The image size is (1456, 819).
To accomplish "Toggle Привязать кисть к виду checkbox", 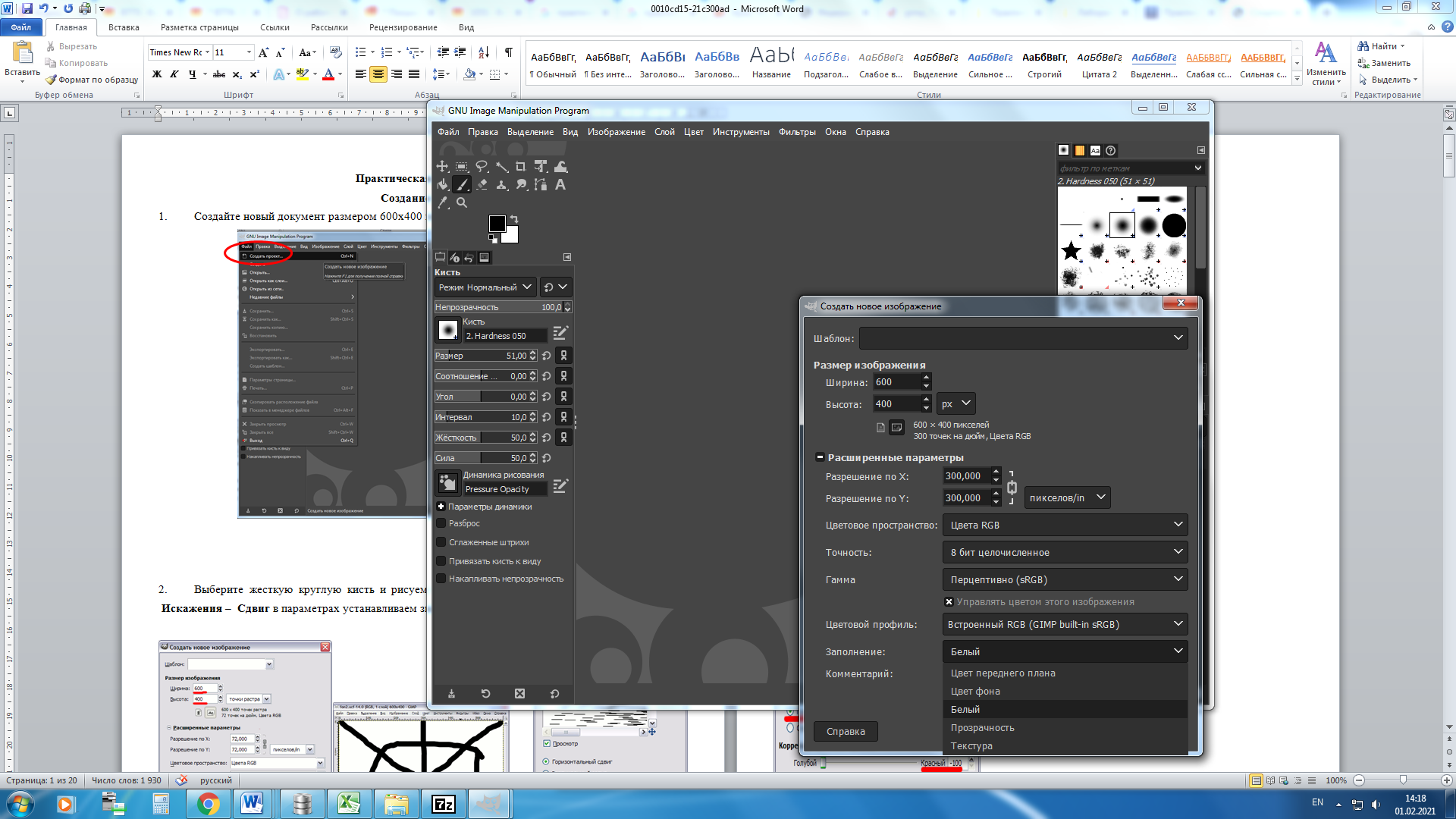I will [441, 561].
